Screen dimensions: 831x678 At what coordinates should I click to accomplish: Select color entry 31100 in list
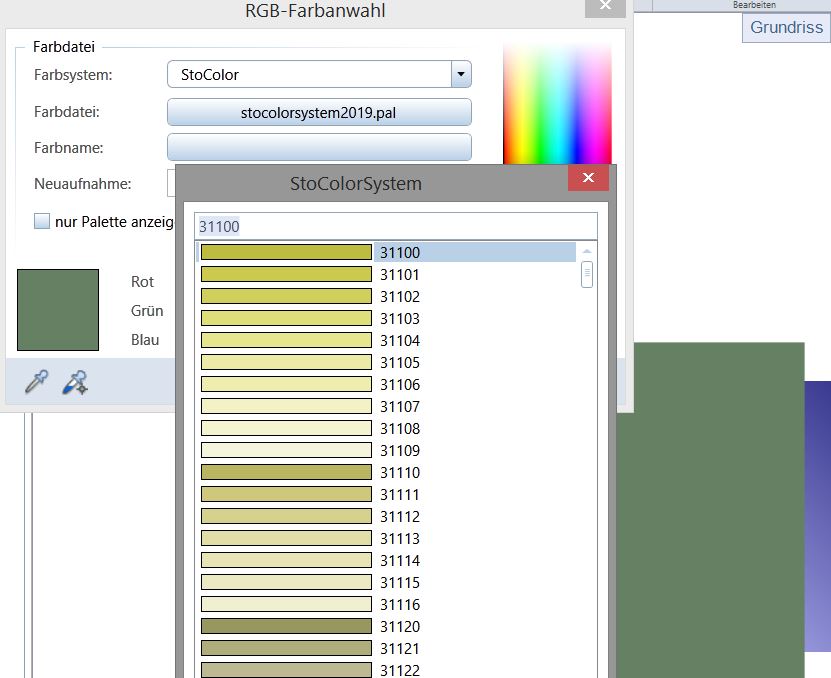tap(400, 253)
